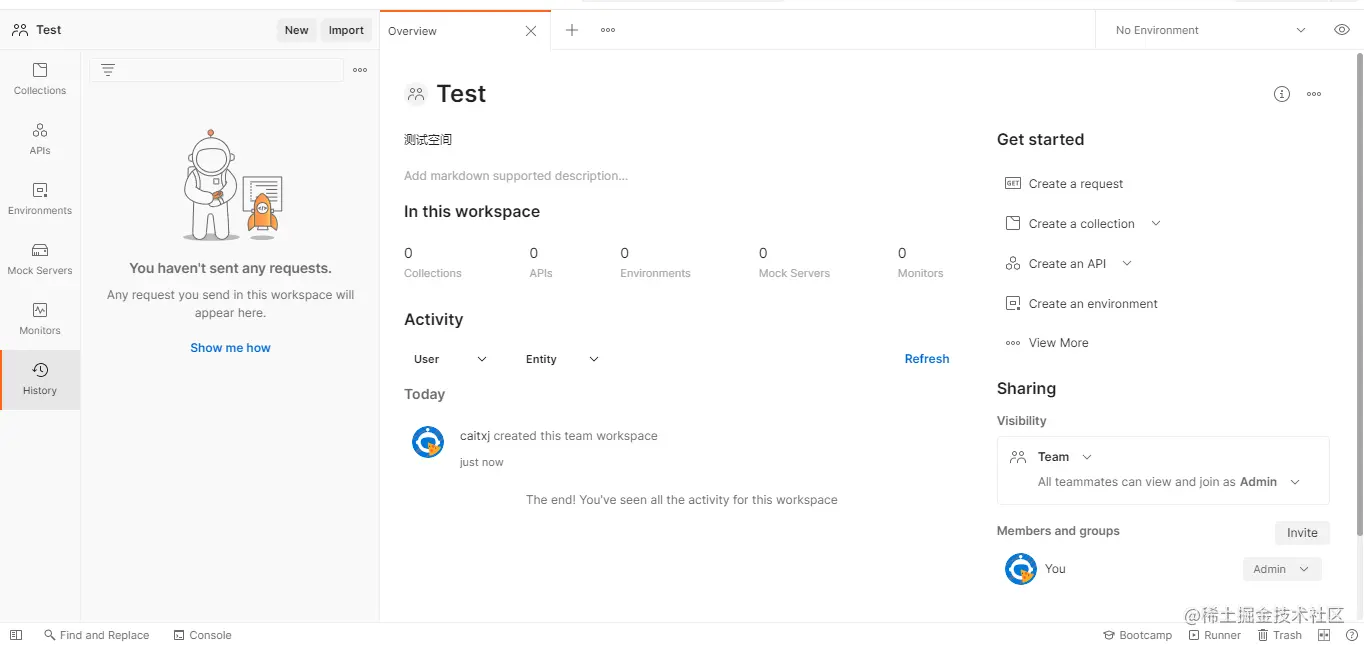Open the help icon in status bar
The image size is (1364, 645).
coord(1352,635)
